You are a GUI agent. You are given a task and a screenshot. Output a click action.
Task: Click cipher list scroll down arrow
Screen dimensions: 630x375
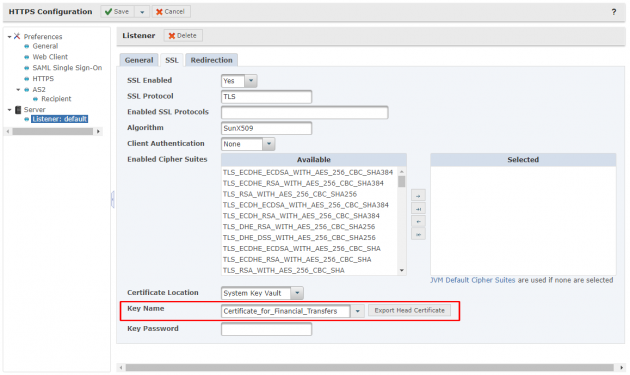[x=402, y=270]
